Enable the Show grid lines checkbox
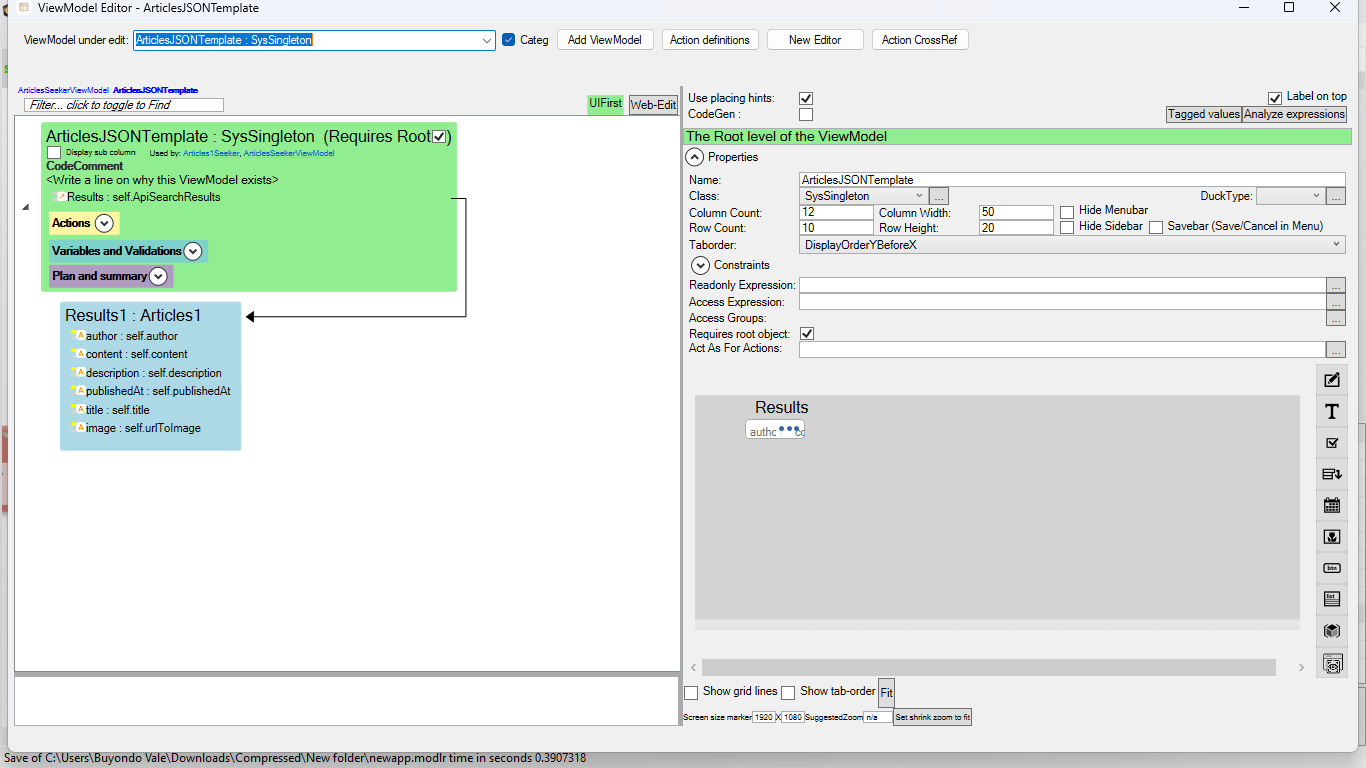The width and height of the screenshot is (1366, 768). click(x=691, y=692)
